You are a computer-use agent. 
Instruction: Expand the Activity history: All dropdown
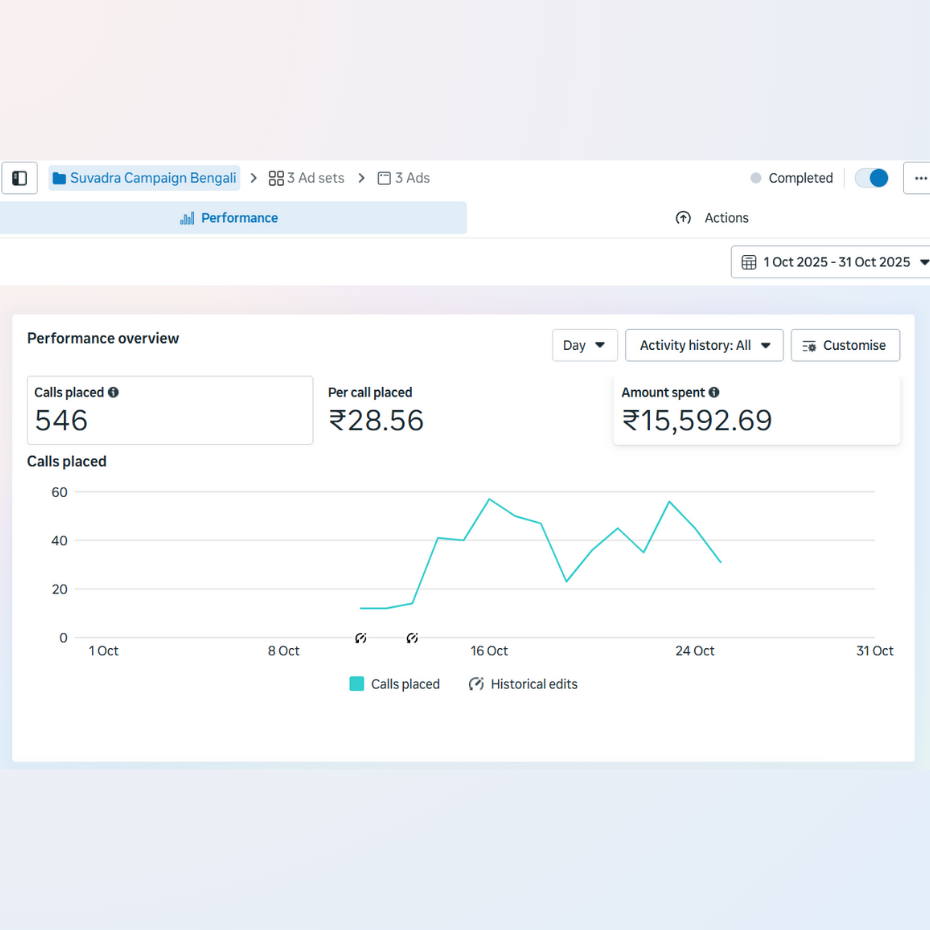704,345
